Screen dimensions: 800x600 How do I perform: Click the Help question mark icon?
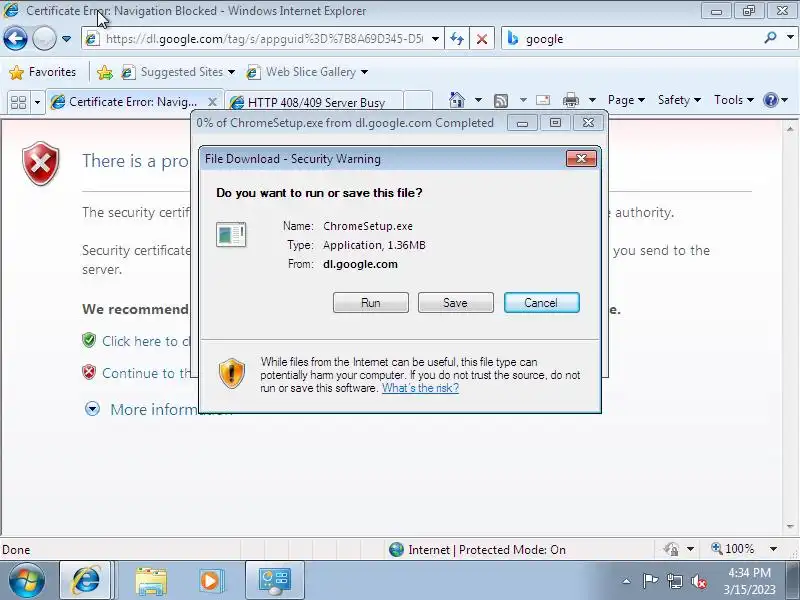pos(770,100)
